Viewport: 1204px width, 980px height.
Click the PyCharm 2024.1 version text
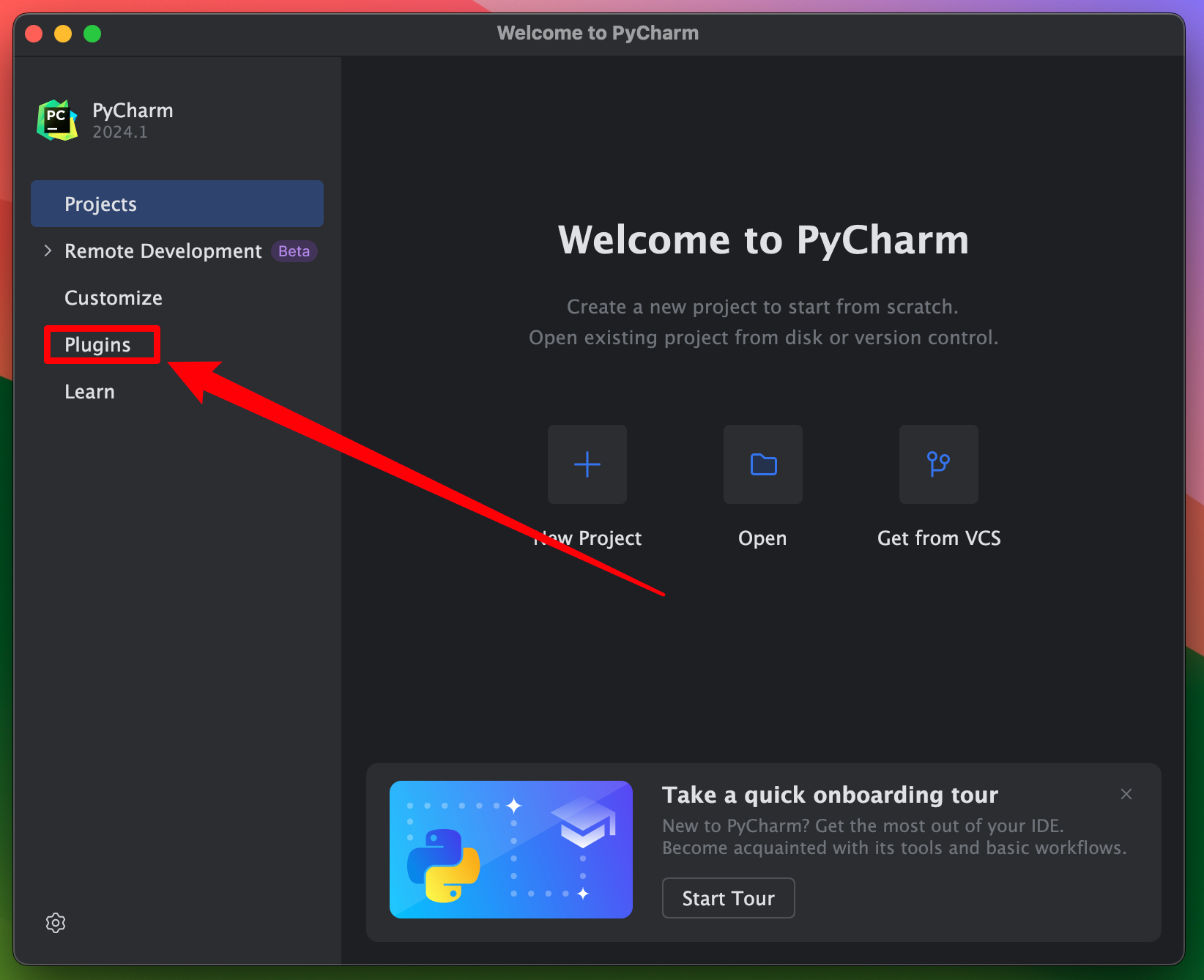click(x=120, y=133)
